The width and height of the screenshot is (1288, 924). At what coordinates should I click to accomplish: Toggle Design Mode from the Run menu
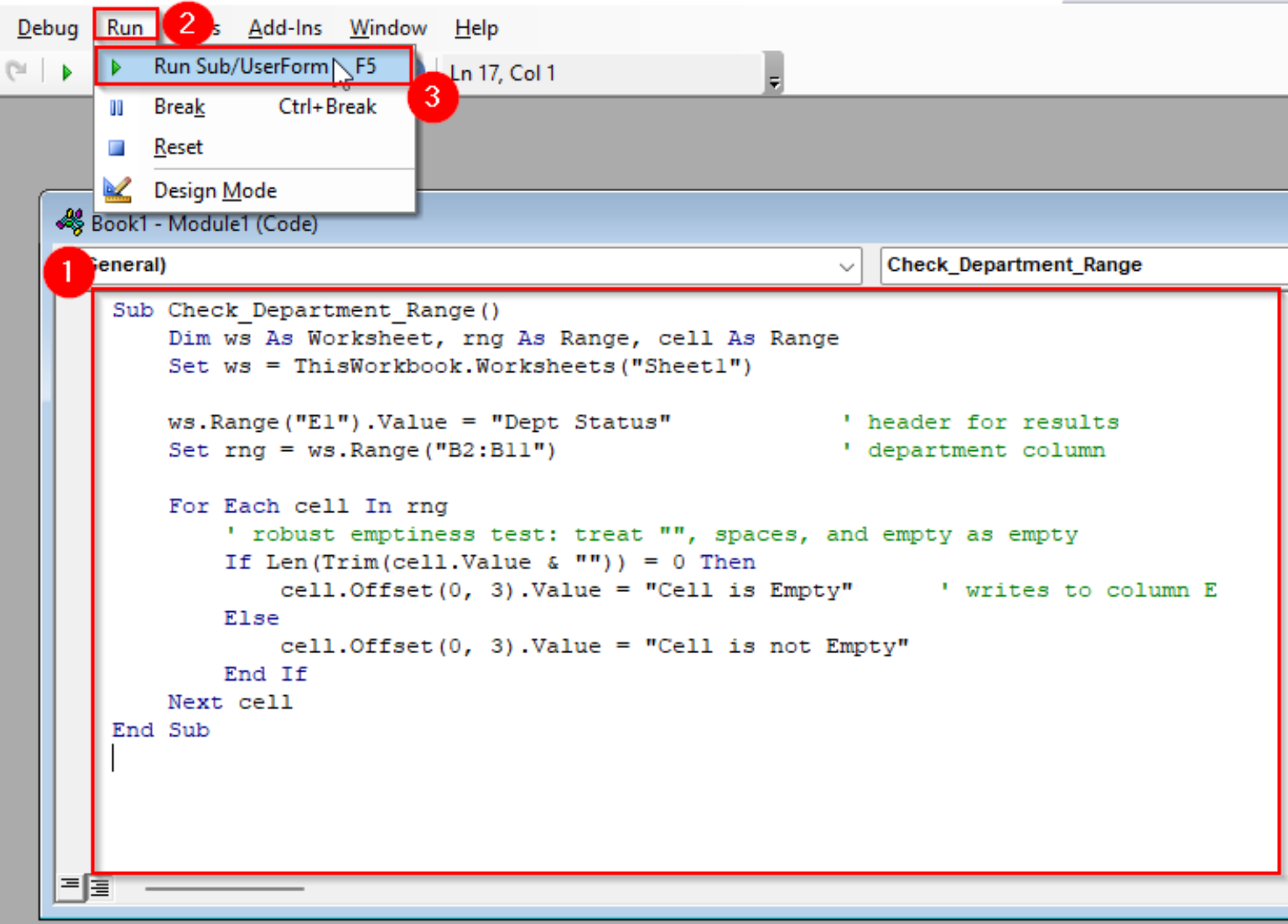[215, 189]
